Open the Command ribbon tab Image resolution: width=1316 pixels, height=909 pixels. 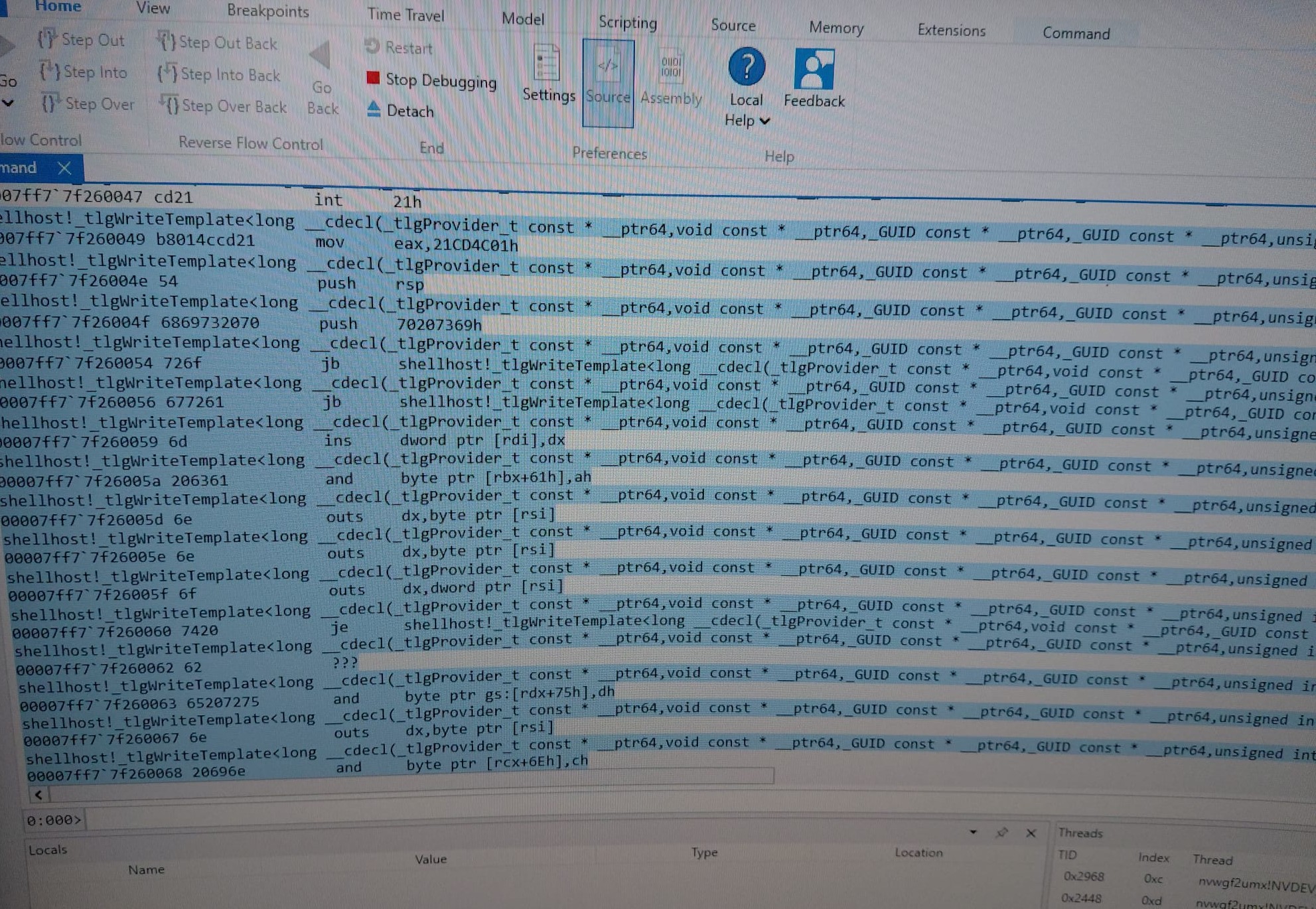[x=1076, y=33]
